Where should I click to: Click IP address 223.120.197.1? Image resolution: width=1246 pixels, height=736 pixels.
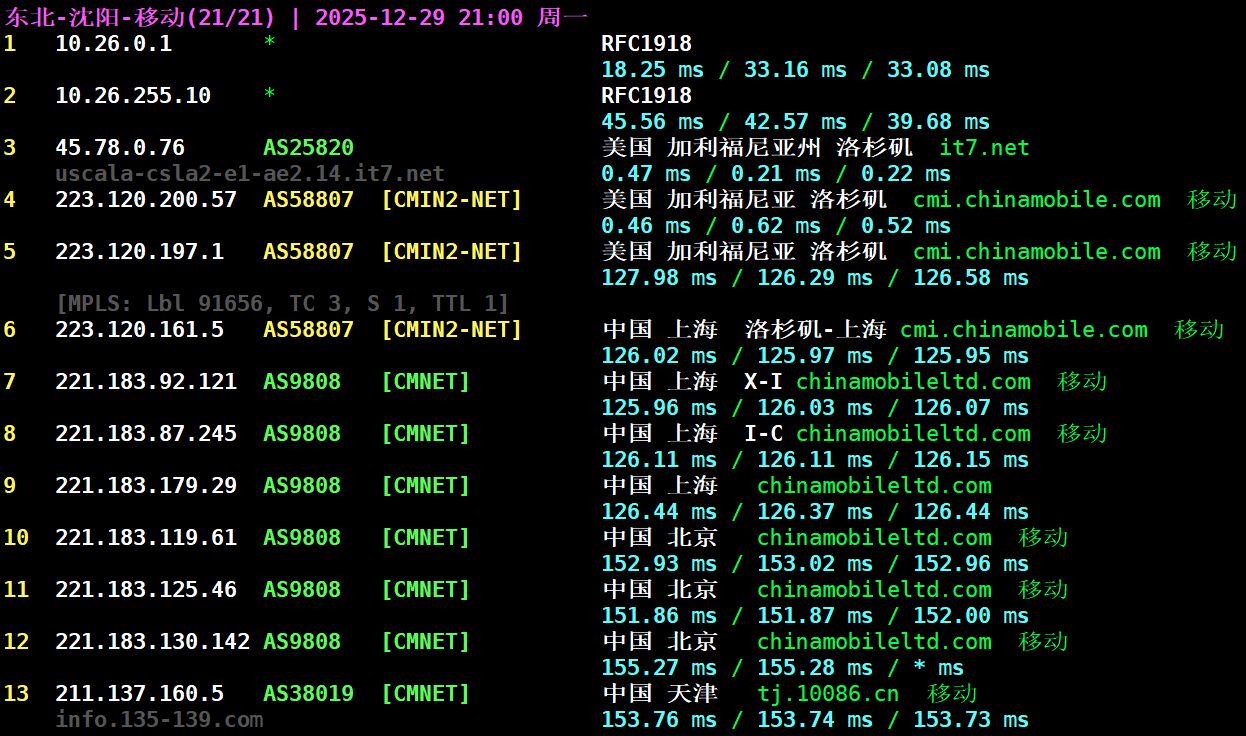[139, 252]
